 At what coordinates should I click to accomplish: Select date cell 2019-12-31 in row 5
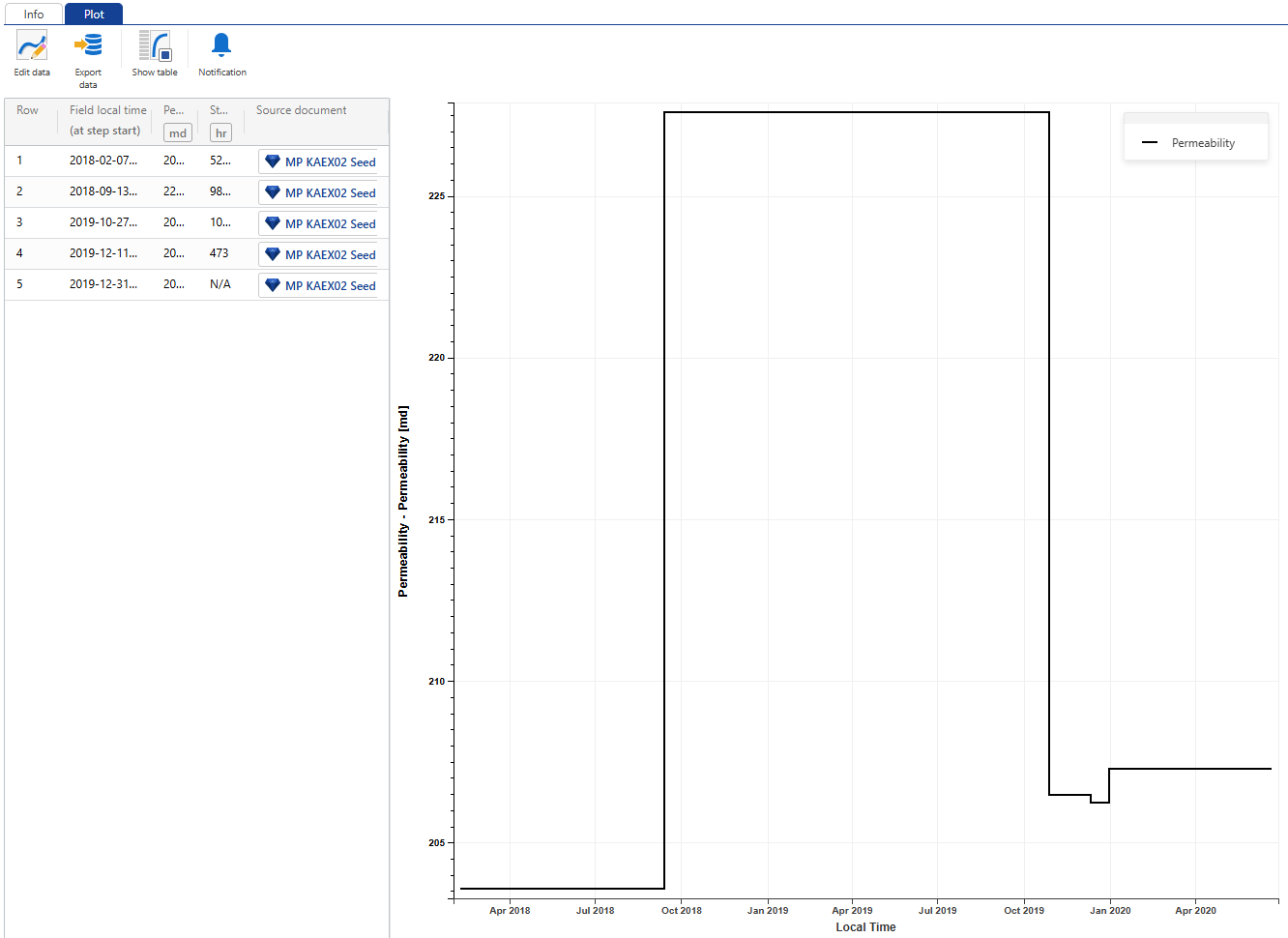[103, 284]
